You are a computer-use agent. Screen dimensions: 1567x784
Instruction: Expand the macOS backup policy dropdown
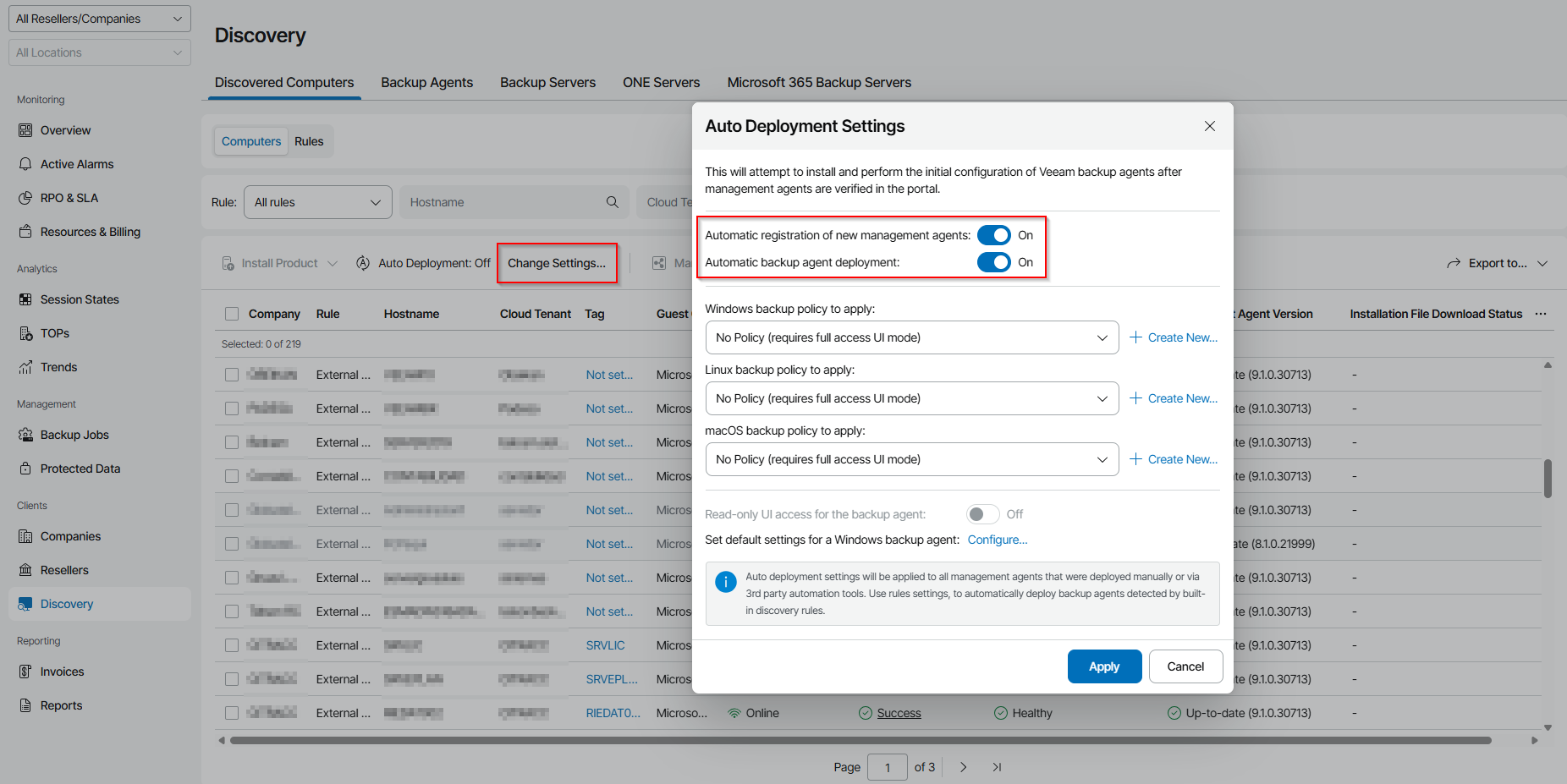tap(911, 459)
